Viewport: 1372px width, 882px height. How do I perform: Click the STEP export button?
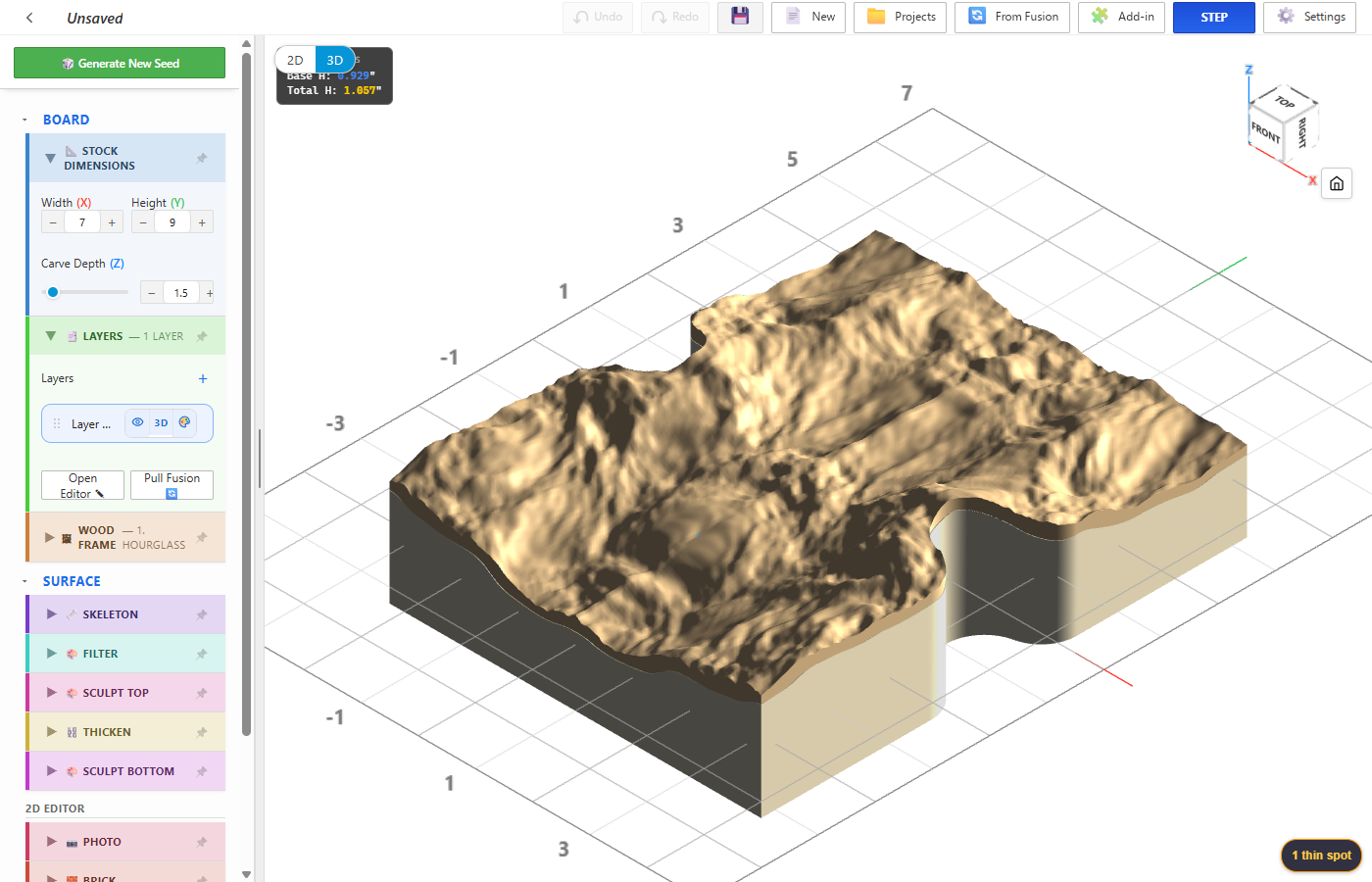point(1214,17)
